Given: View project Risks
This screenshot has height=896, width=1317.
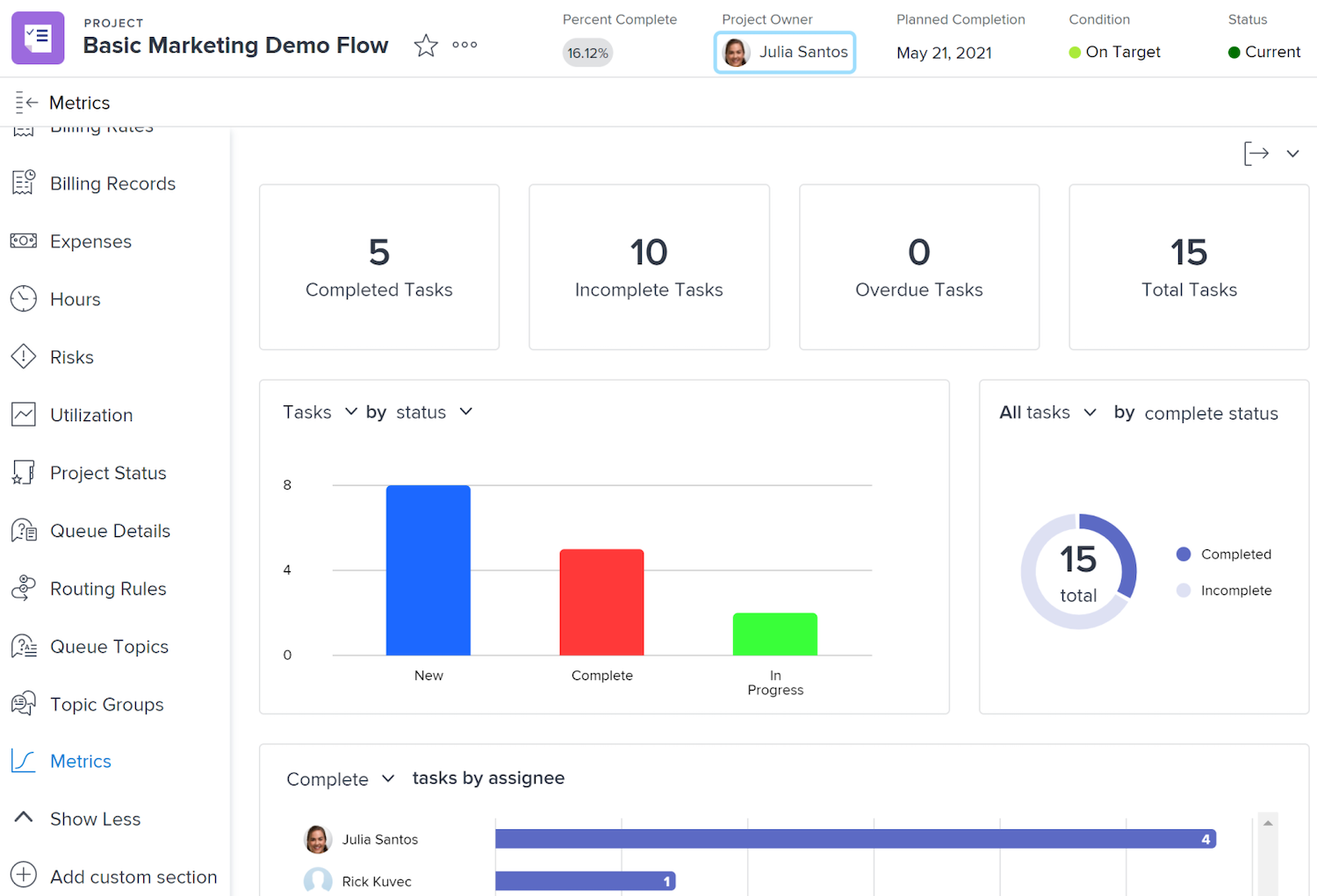Looking at the screenshot, I should [x=72, y=357].
